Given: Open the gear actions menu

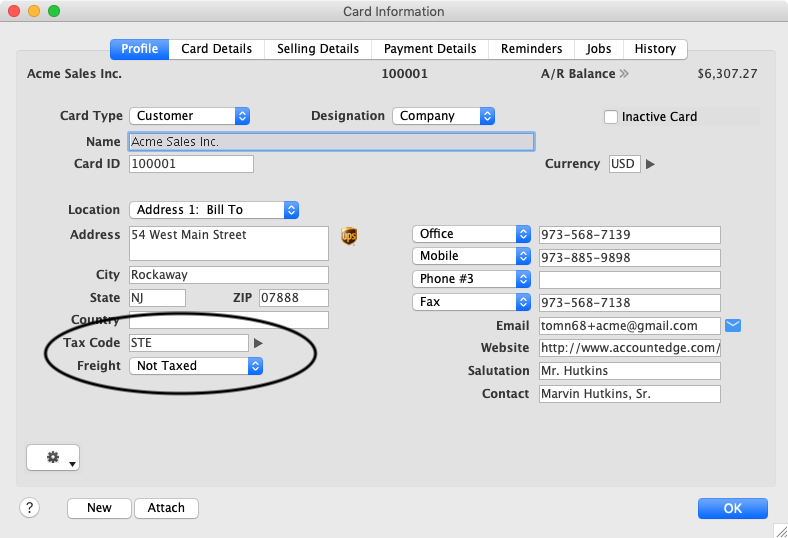Looking at the screenshot, I should click(x=52, y=457).
